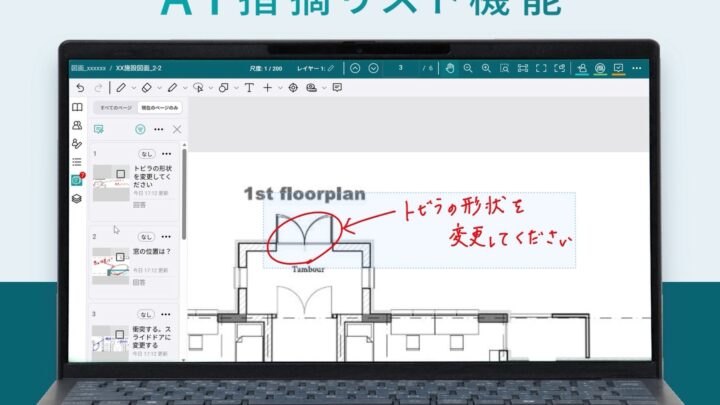Select the highlighter marker tool
The width and height of the screenshot is (720, 405).
pos(172,88)
